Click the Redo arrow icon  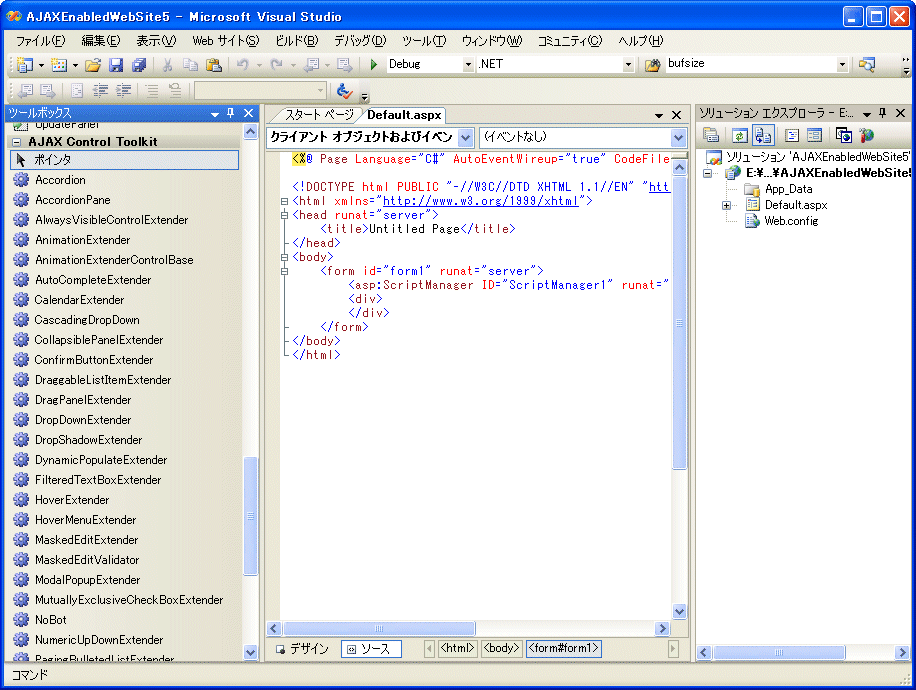(x=277, y=65)
